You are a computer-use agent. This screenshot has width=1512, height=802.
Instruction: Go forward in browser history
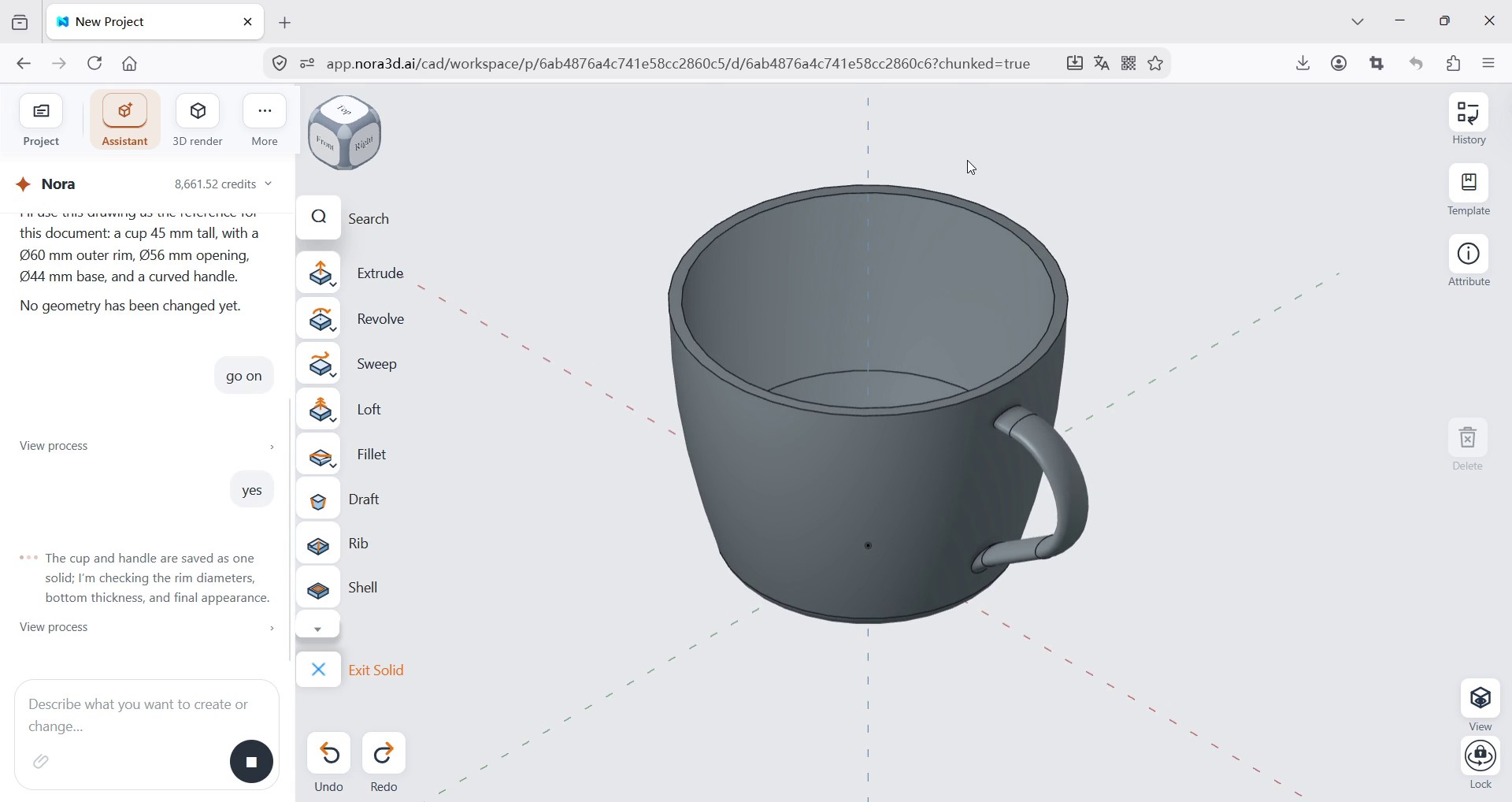[60, 64]
